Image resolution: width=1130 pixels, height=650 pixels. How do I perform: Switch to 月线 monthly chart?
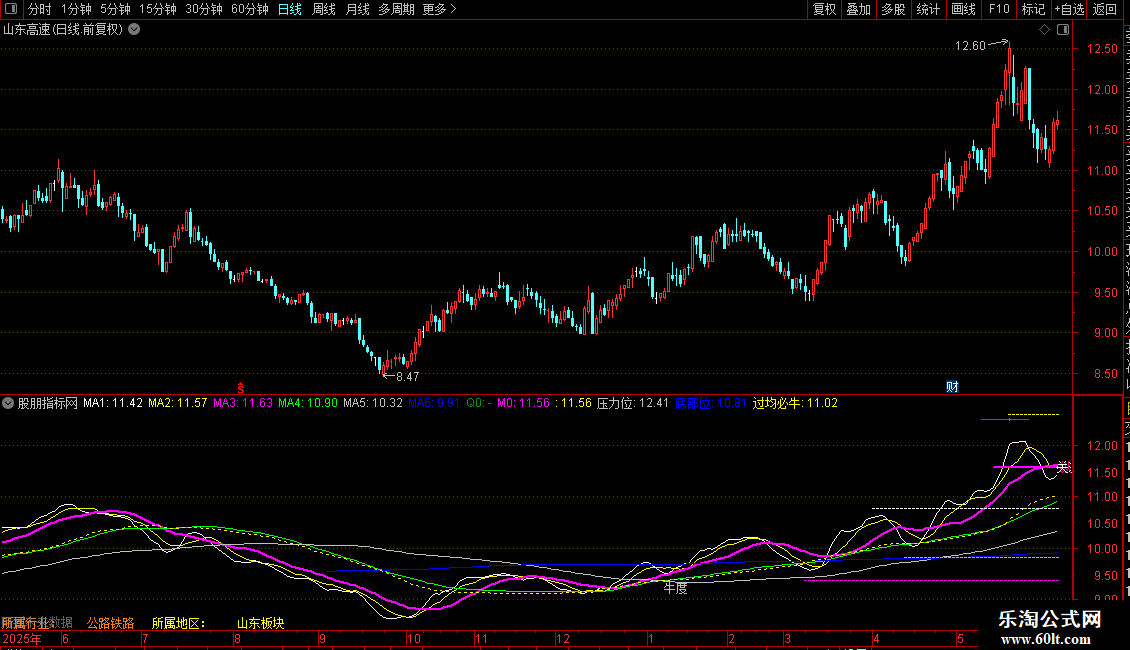click(357, 9)
